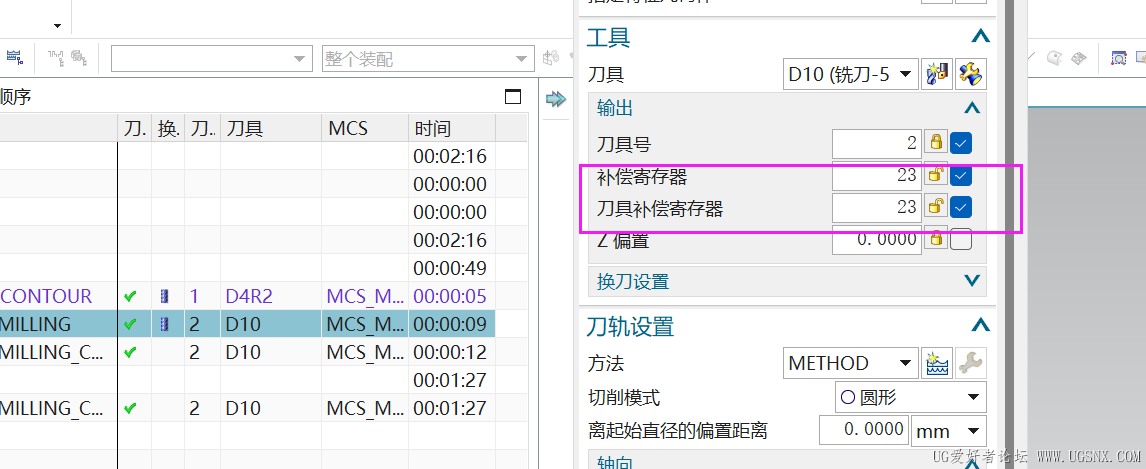Viewport: 1146px width, 469px height.
Task: Enable the Z 偏置 checkbox
Action: tap(961, 239)
